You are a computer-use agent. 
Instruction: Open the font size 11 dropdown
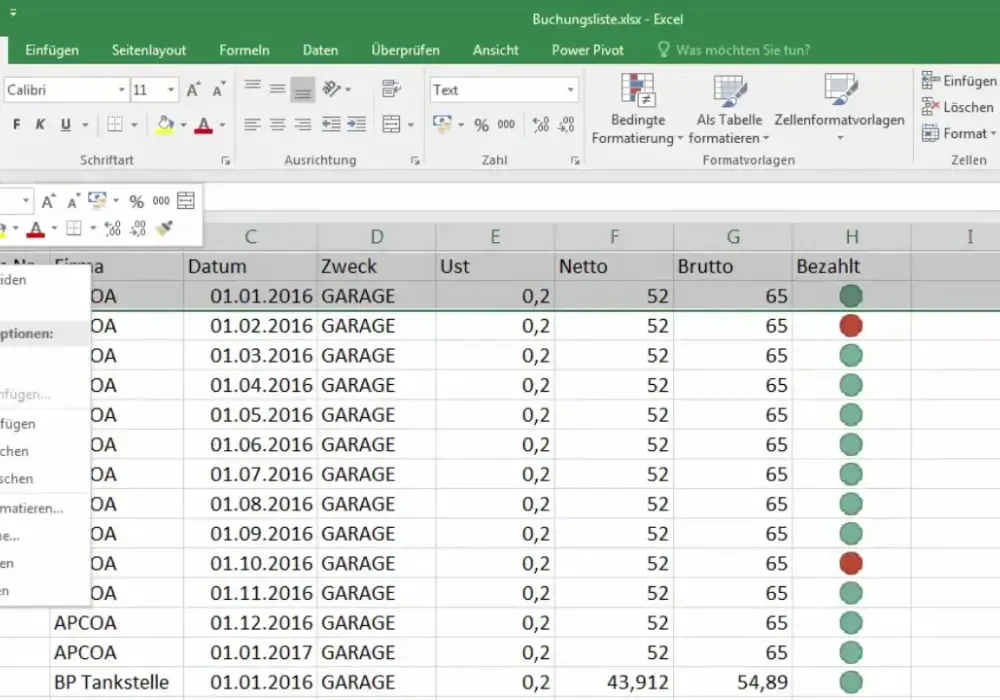click(170, 90)
